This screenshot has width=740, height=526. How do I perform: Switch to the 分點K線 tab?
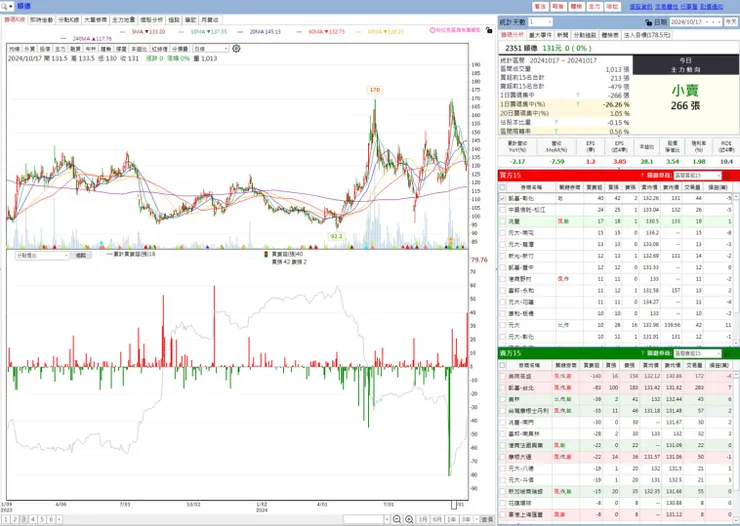[x=68, y=20]
